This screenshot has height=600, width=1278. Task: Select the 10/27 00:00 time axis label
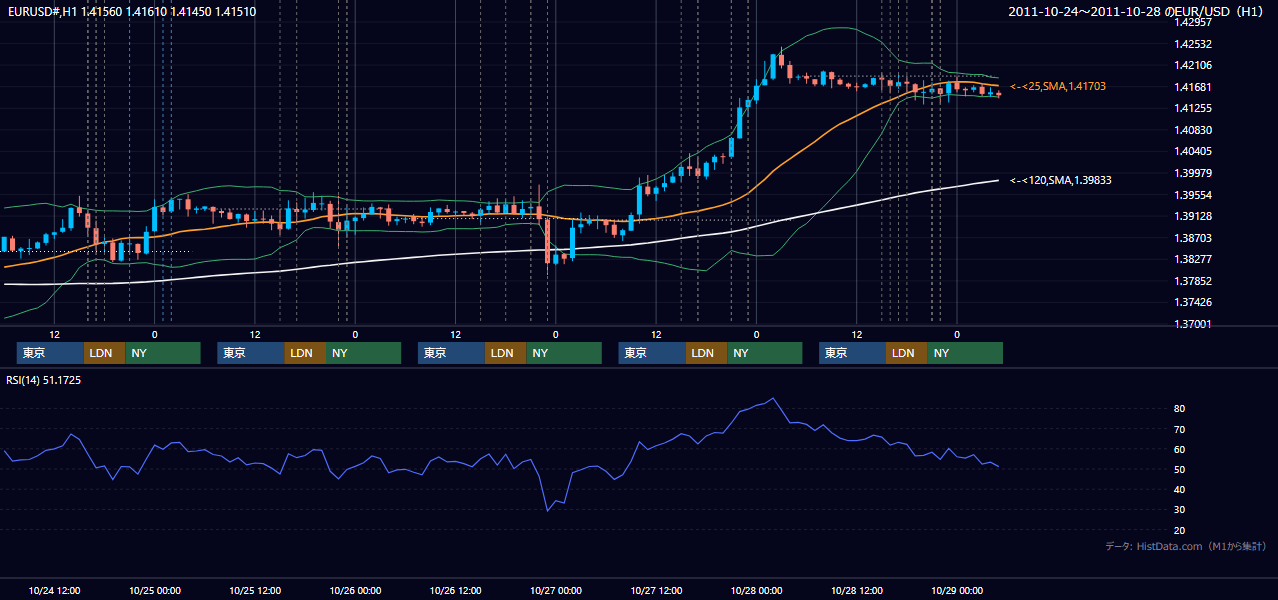556,590
